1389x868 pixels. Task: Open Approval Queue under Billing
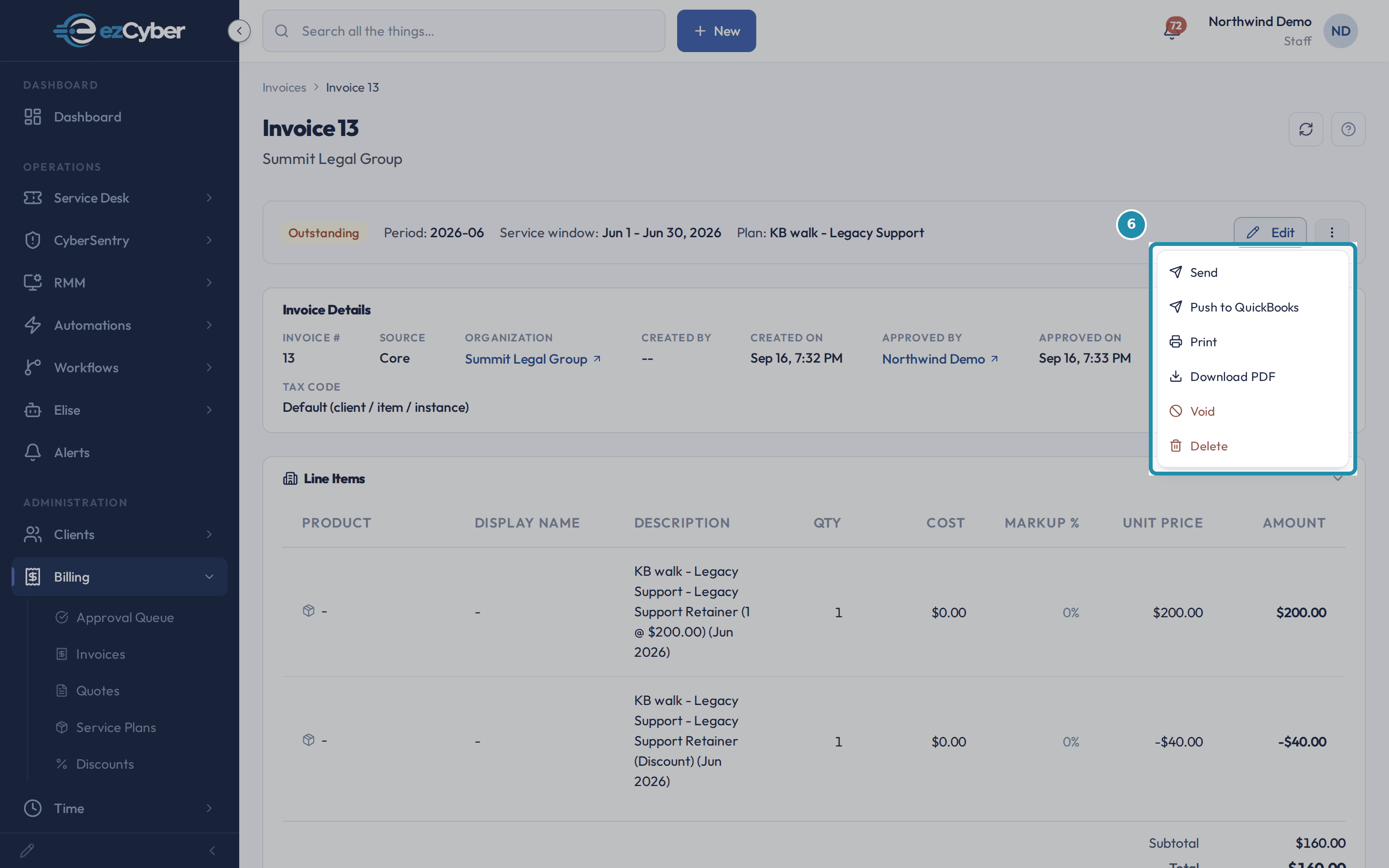(125, 617)
